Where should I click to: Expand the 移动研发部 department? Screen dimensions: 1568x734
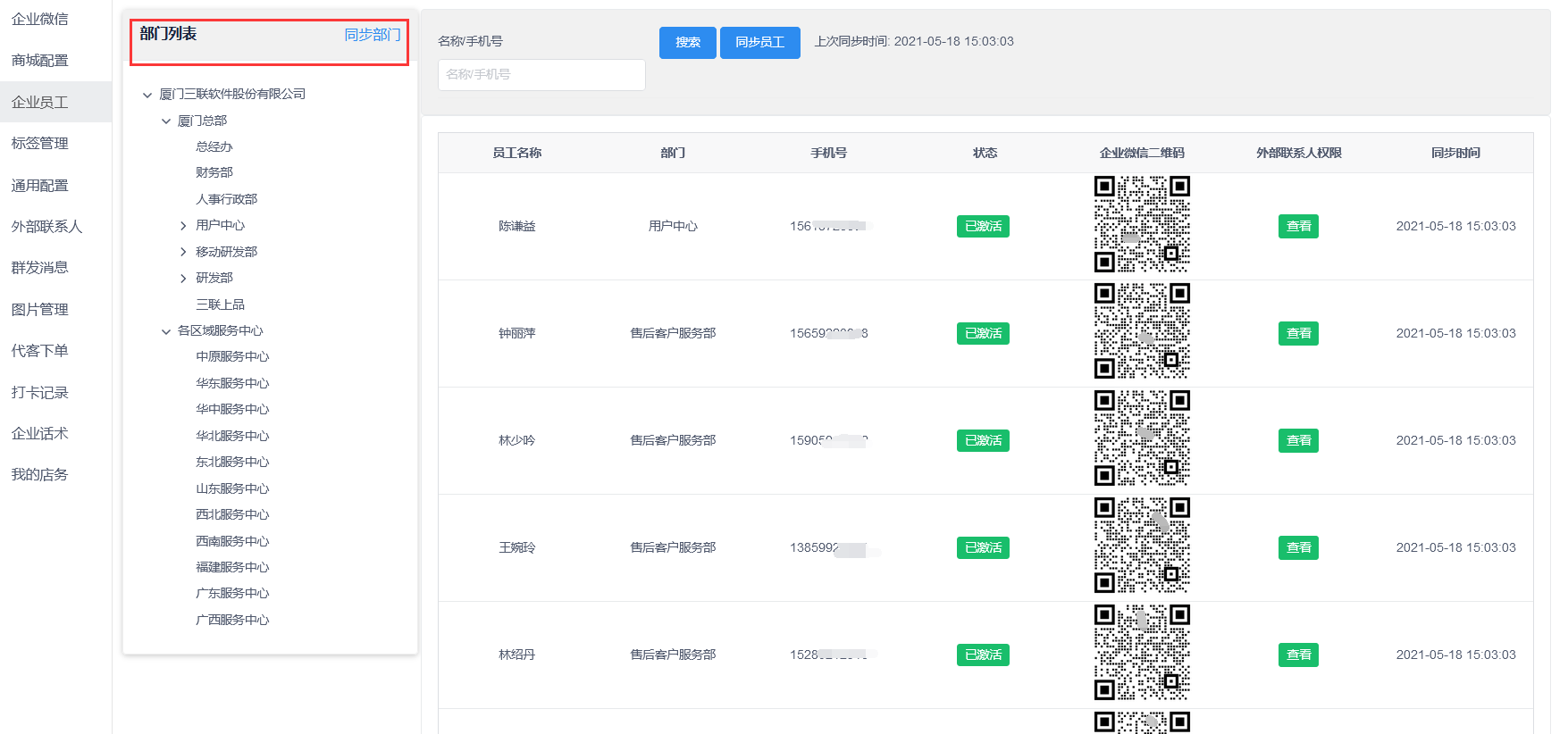(x=183, y=253)
